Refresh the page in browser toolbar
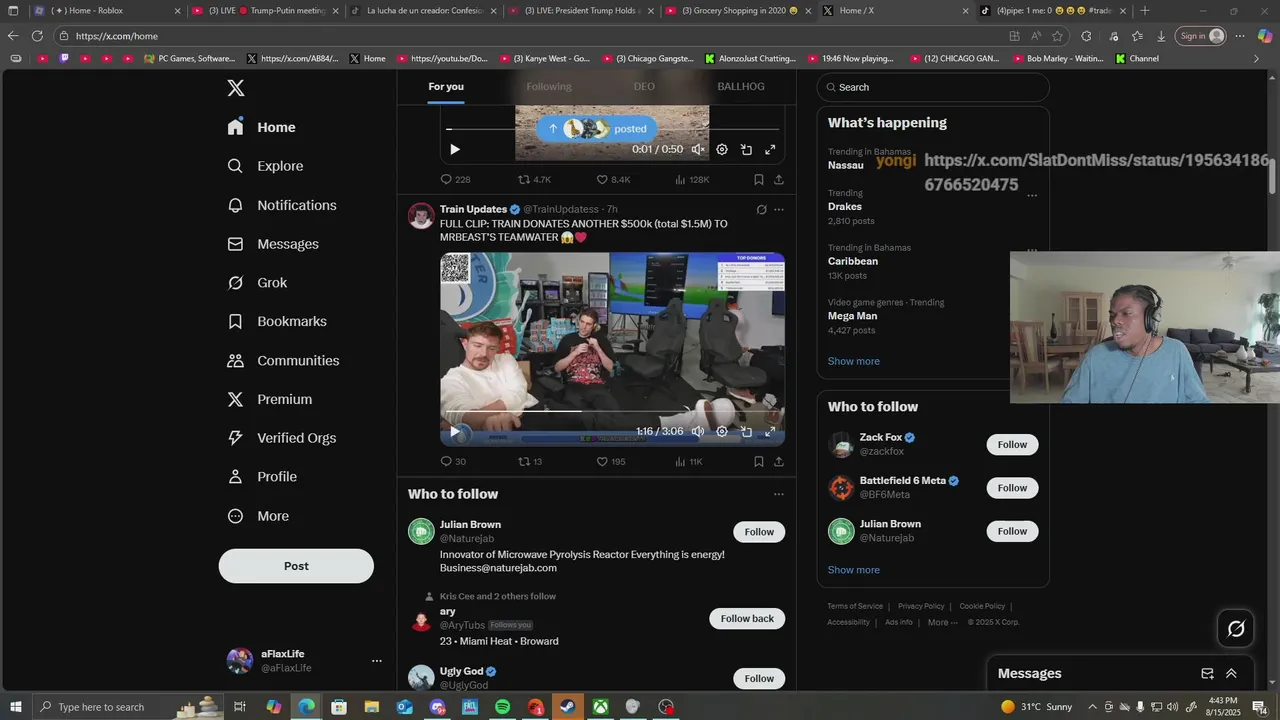The height and width of the screenshot is (720, 1280). pyautogui.click(x=37, y=36)
